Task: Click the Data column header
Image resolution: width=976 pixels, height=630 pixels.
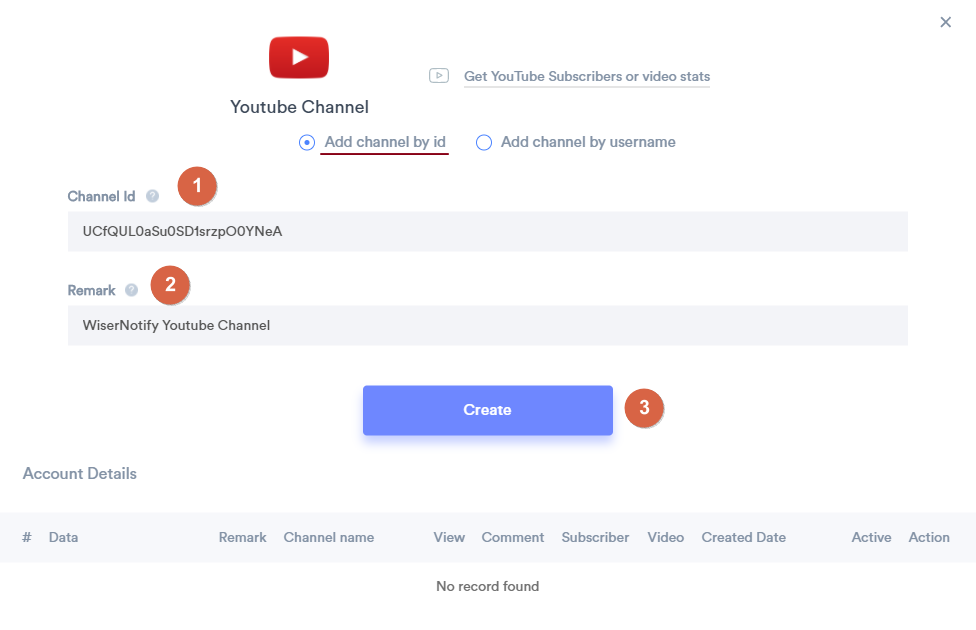Action: [x=63, y=537]
